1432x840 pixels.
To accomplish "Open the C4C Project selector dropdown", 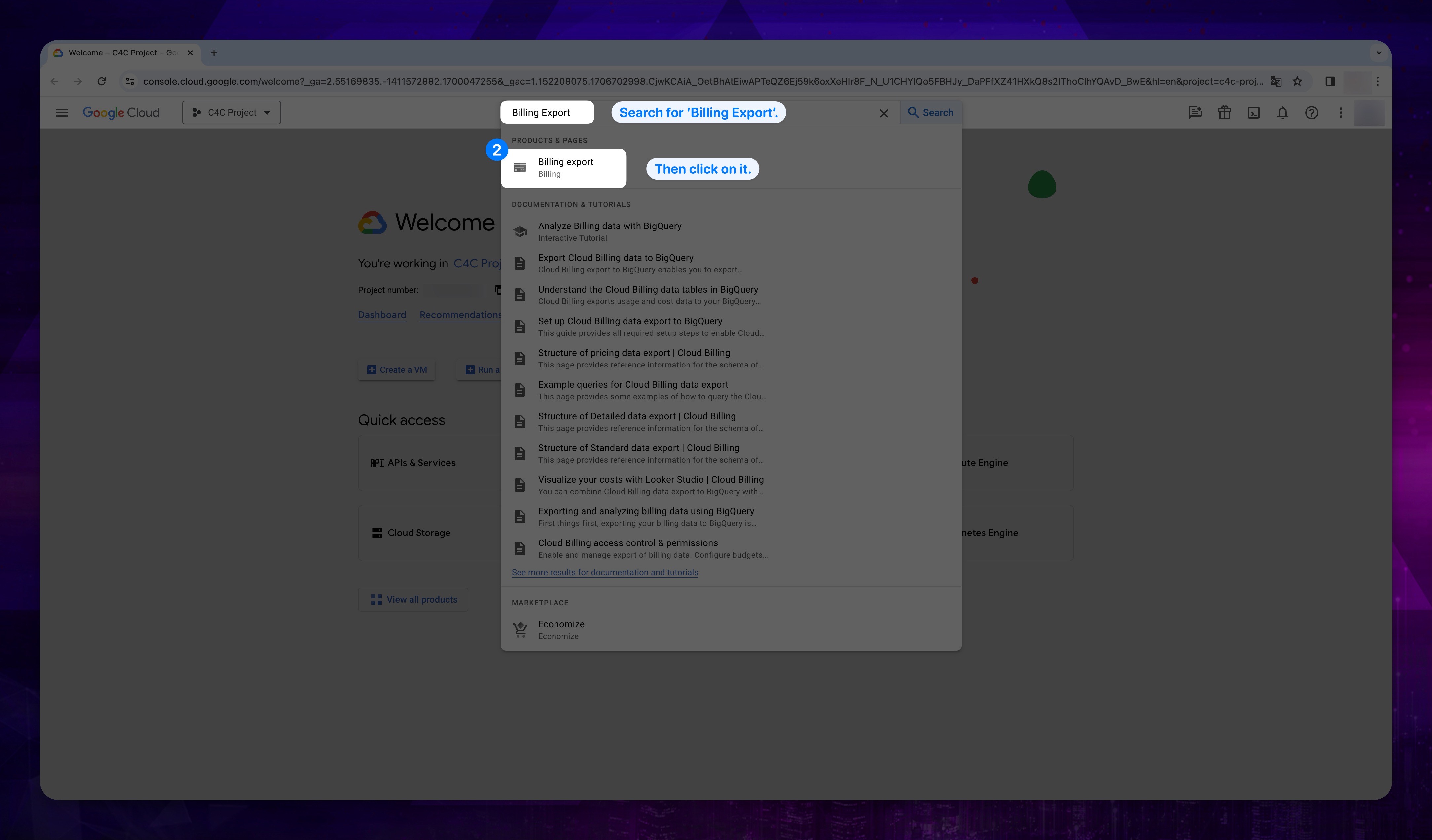I will point(231,113).
